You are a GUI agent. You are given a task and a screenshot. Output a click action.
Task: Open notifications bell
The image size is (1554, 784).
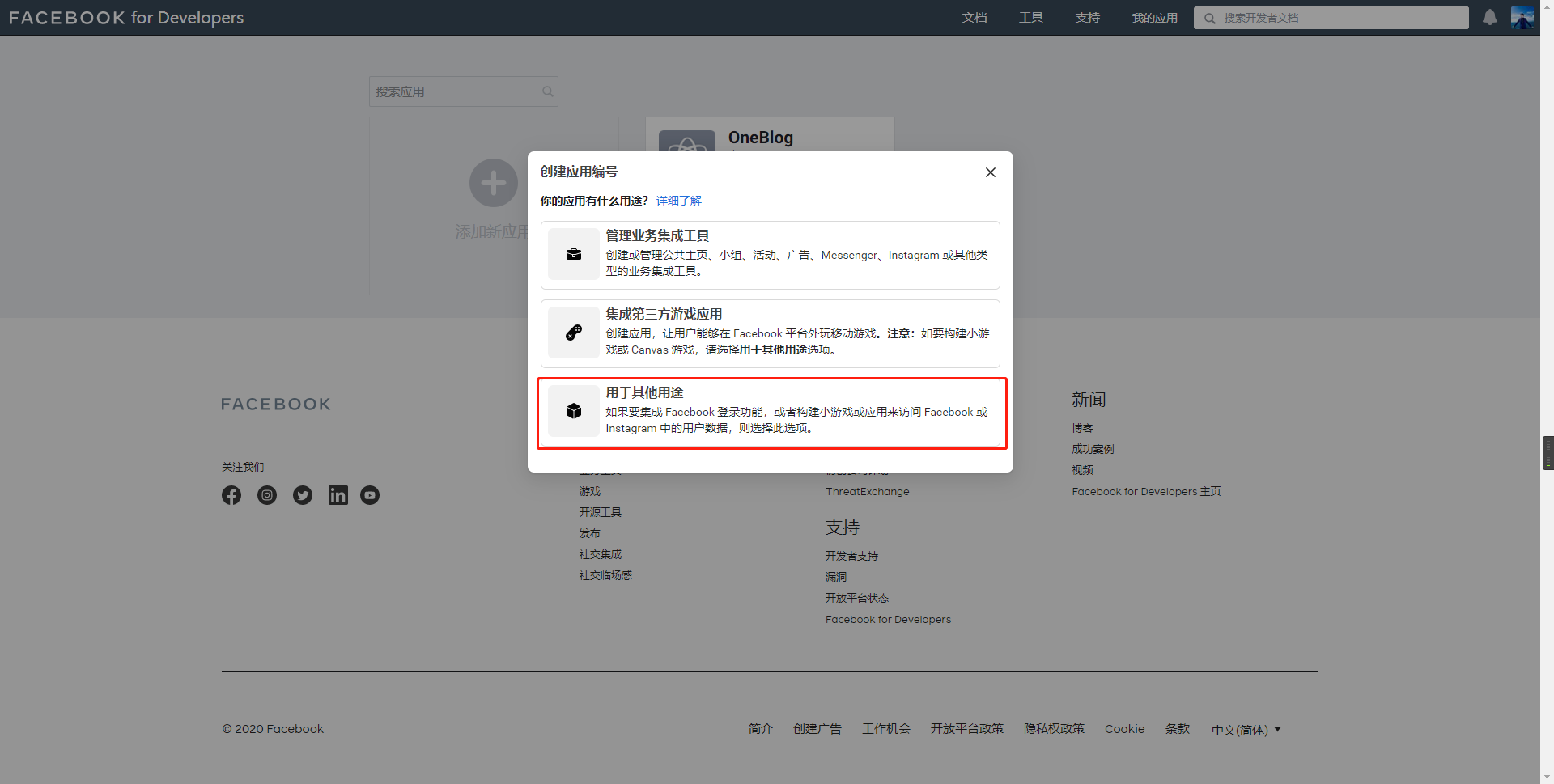1489,18
